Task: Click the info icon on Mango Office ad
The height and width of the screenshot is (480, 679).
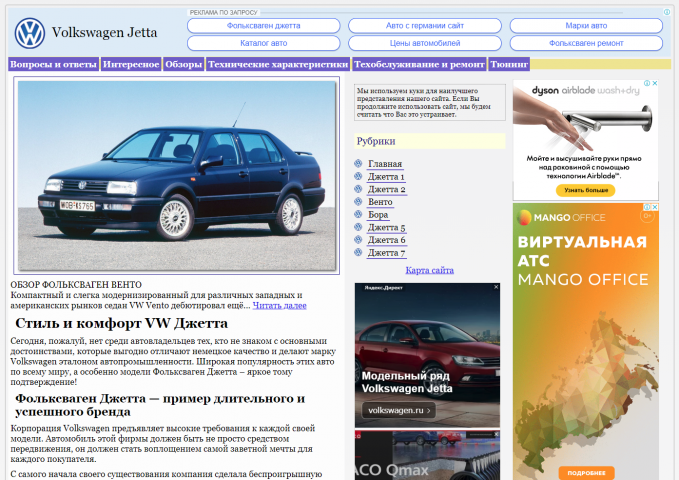Action: click(647, 207)
